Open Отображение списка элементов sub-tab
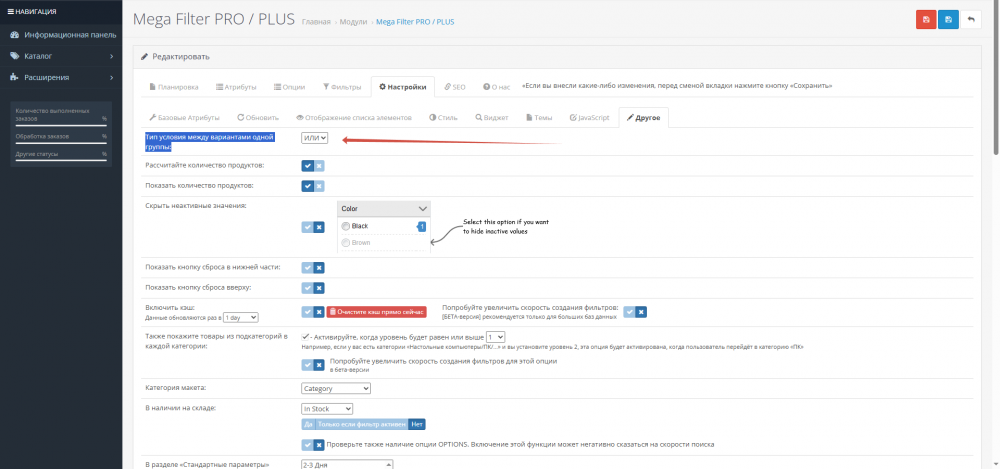The width and height of the screenshot is (1000, 469). 354,118
